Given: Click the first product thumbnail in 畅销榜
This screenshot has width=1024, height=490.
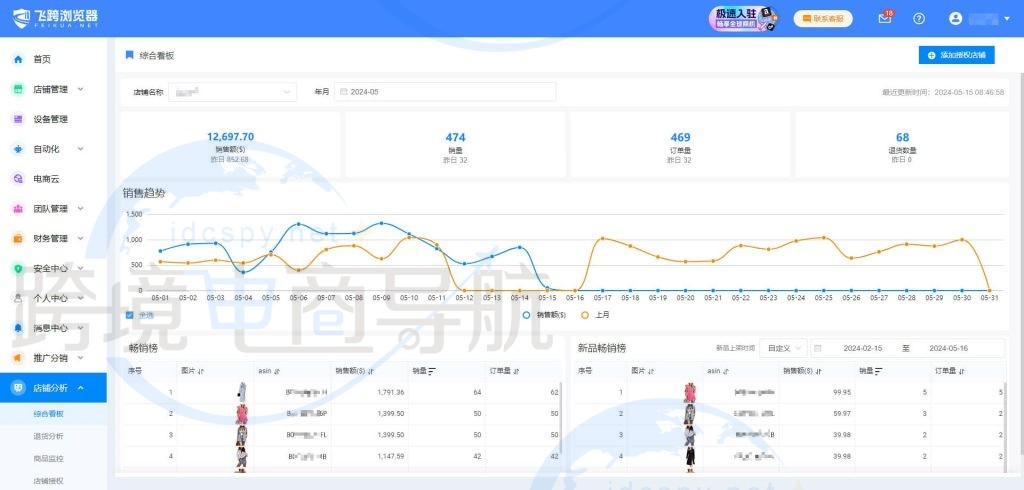Looking at the screenshot, I should (x=241, y=392).
